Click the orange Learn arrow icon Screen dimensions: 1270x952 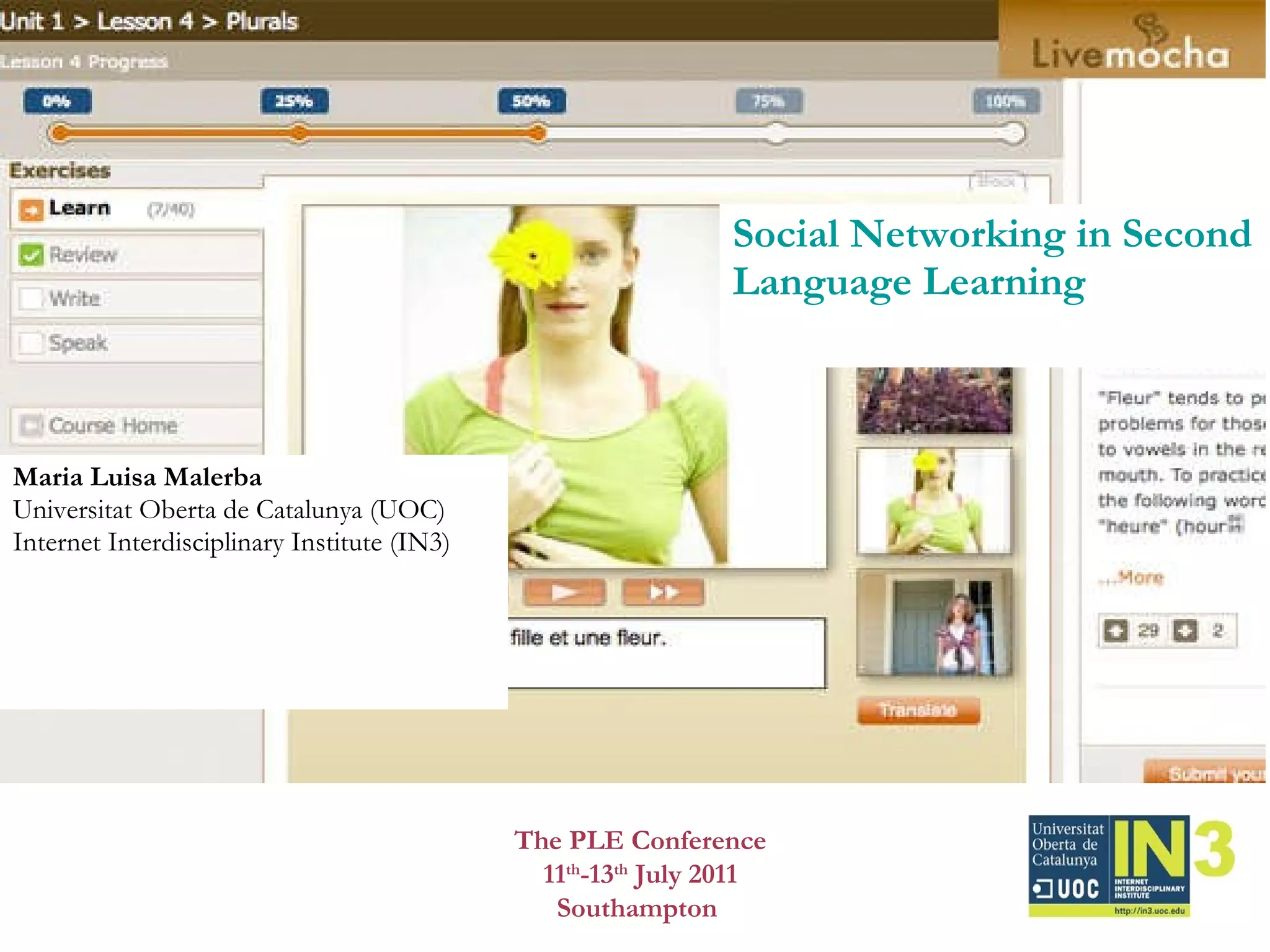(30, 209)
